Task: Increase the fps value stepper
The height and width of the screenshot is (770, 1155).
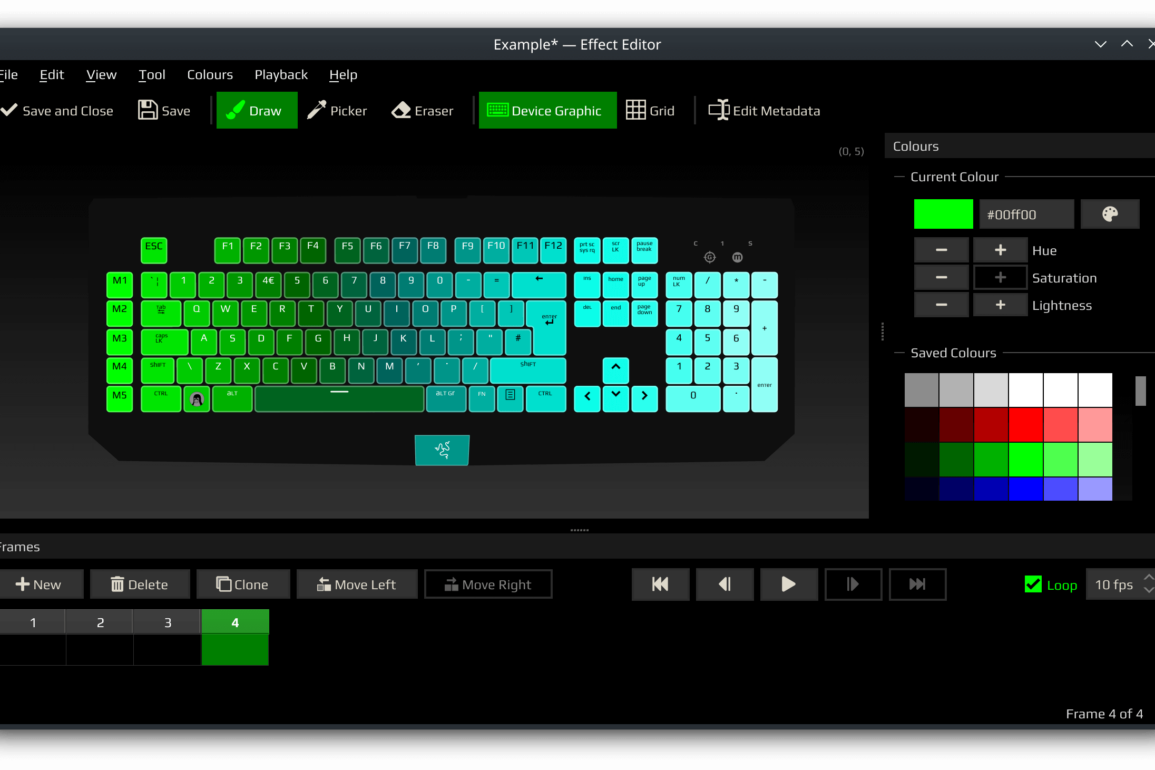Action: pyautogui.click(x=1148, y=578)
